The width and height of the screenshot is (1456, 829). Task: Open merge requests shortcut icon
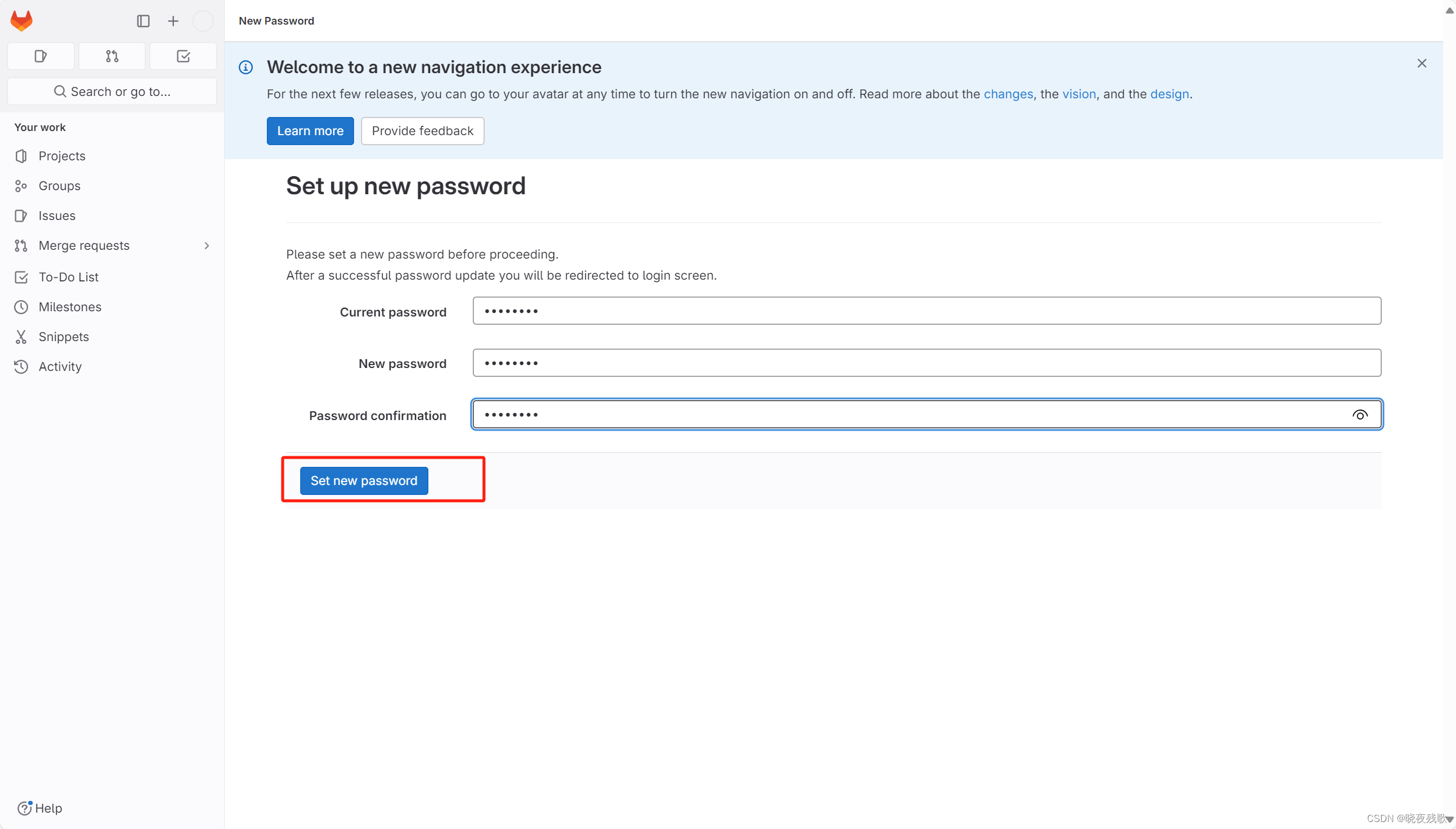point(112,56)
